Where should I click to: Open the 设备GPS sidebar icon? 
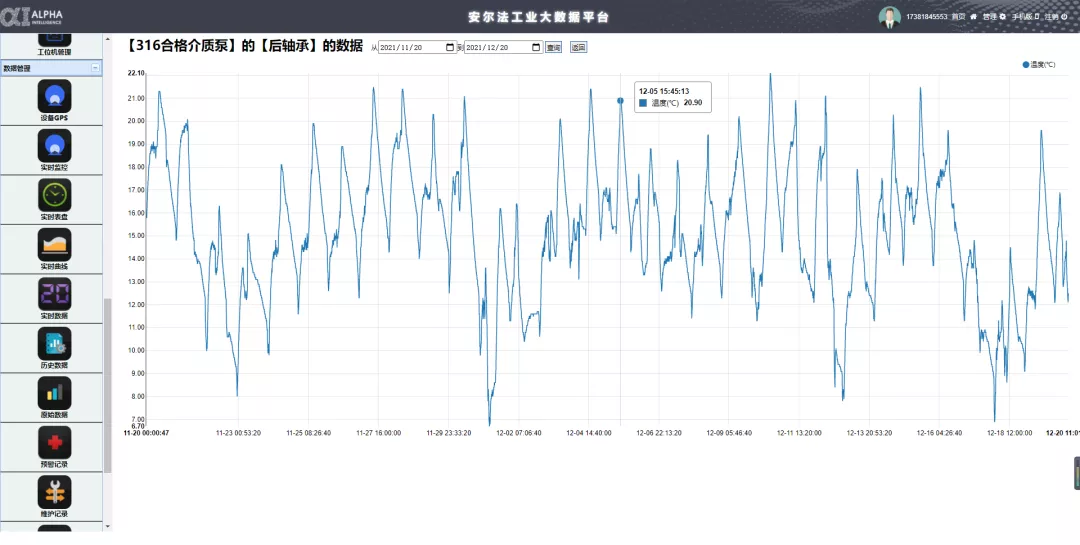pyautogui.click(x=54, y=96)
